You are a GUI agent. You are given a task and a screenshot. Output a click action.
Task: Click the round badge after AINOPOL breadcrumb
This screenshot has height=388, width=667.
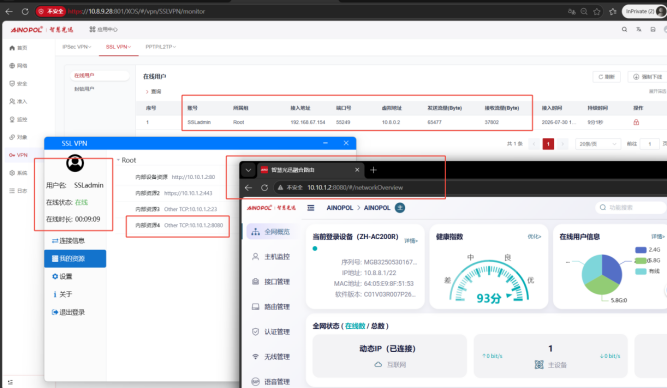[x=400, y=208]
